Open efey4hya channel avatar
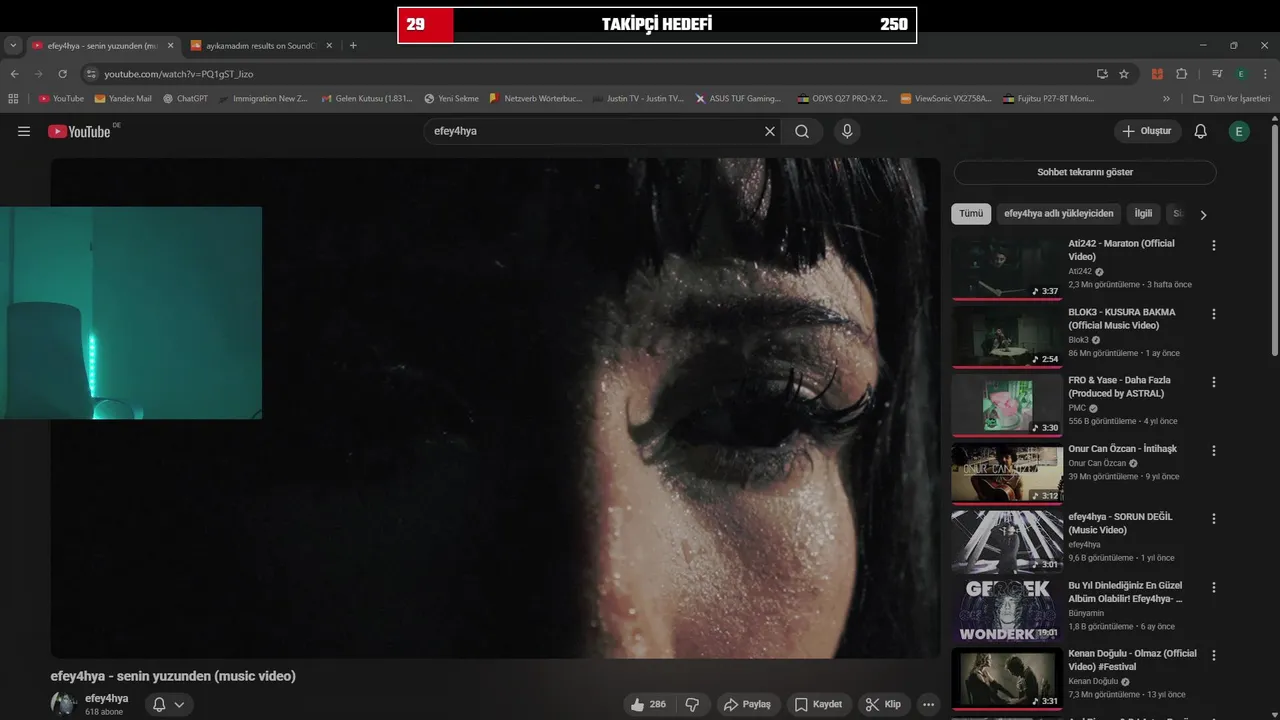The width and height of the screenshot is (1280, 720). [x=64, y=704]
